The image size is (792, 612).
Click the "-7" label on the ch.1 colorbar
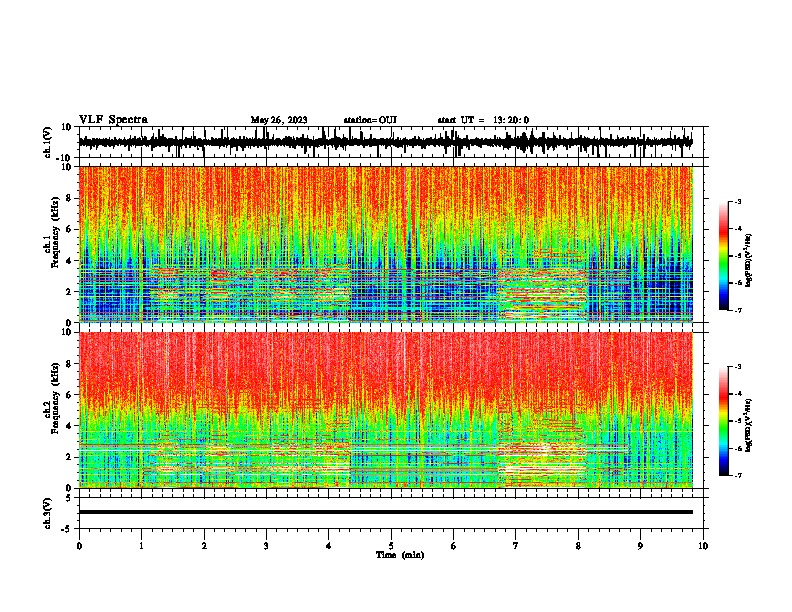pos(738,310)
